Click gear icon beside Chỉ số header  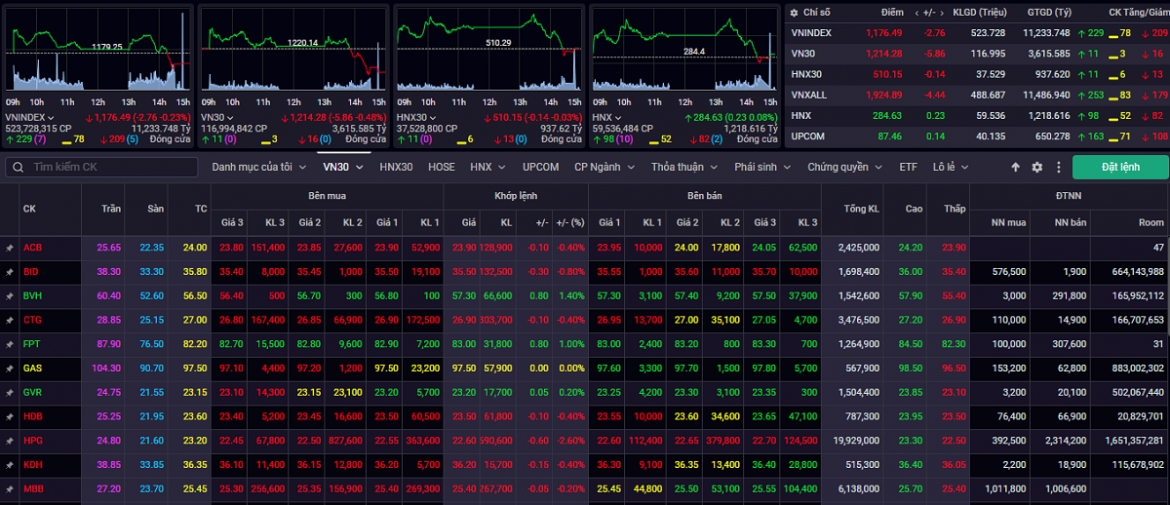(x=794, y=13)
